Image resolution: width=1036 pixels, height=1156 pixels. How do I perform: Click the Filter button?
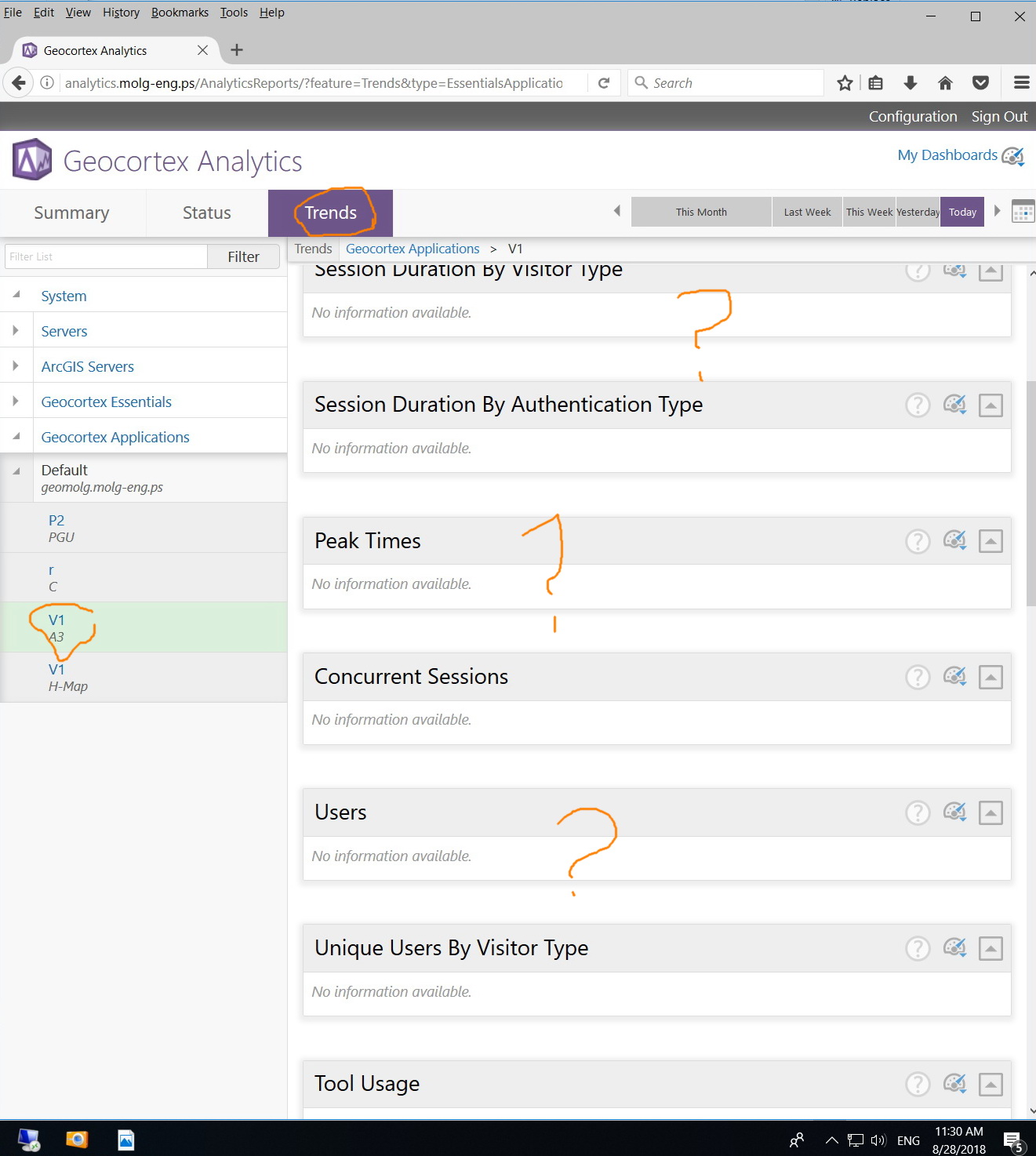click(243, 256)
